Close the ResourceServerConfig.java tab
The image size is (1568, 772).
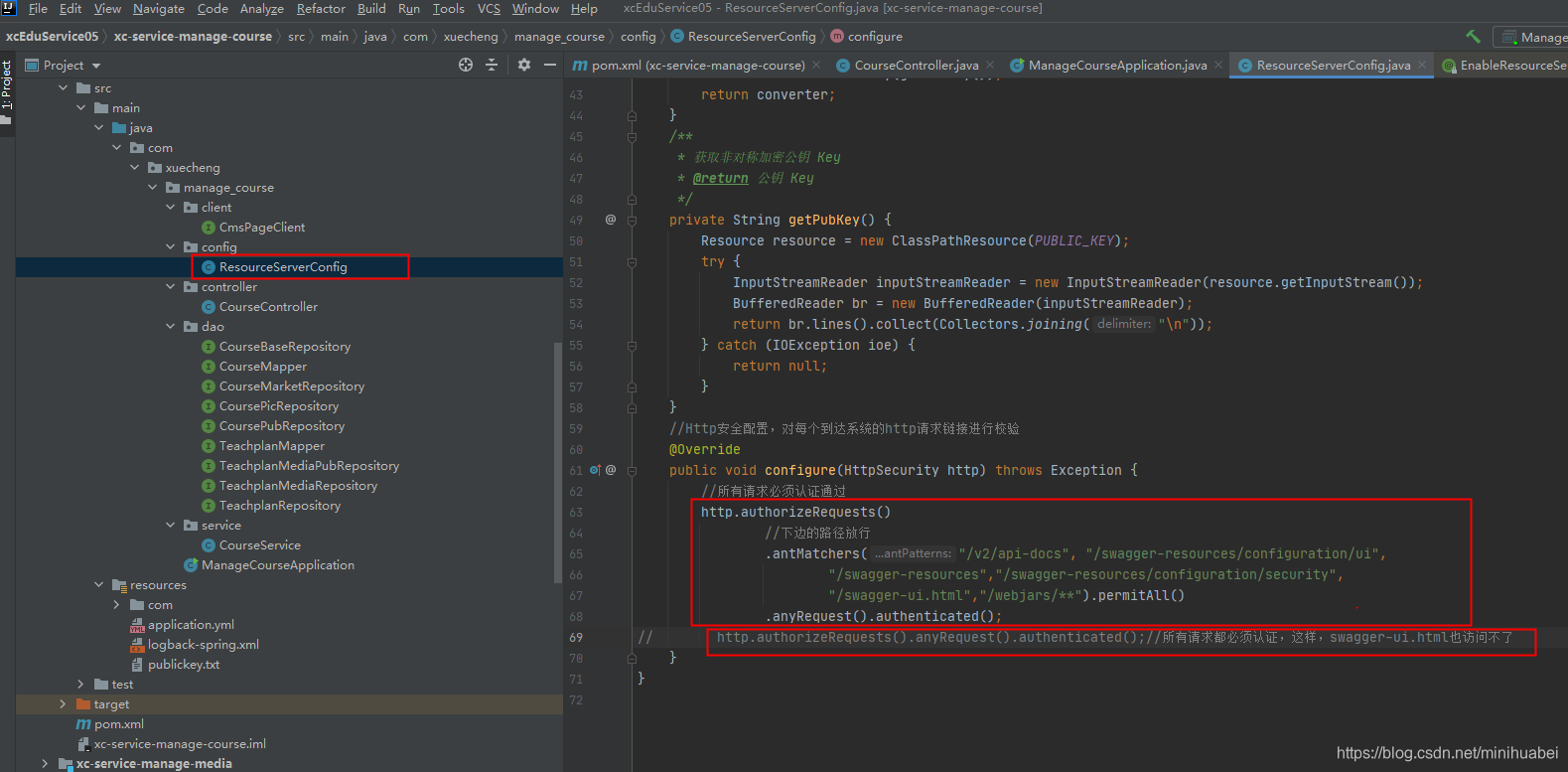pos(1422,65)
